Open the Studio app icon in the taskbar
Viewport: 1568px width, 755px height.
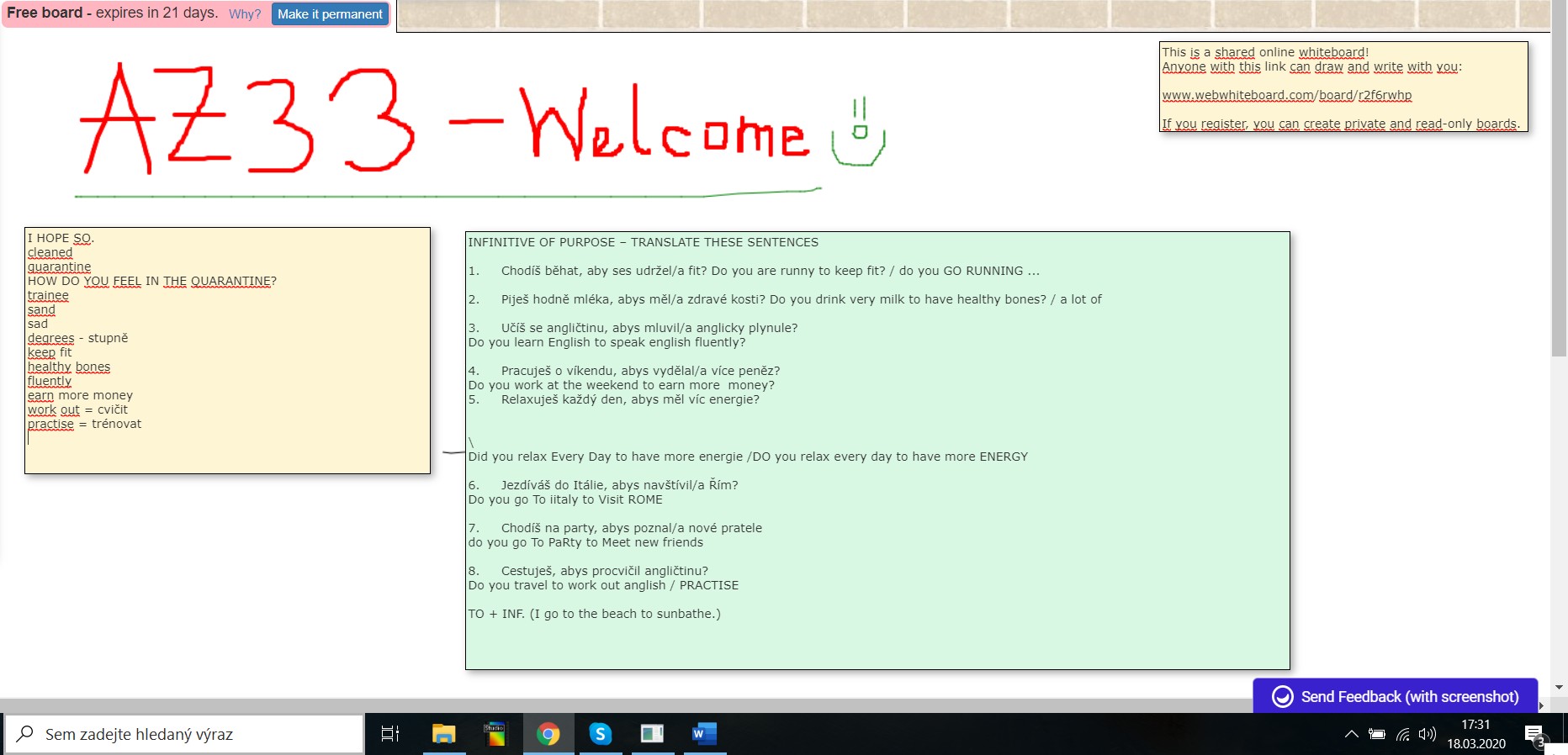tap(495, 734)
